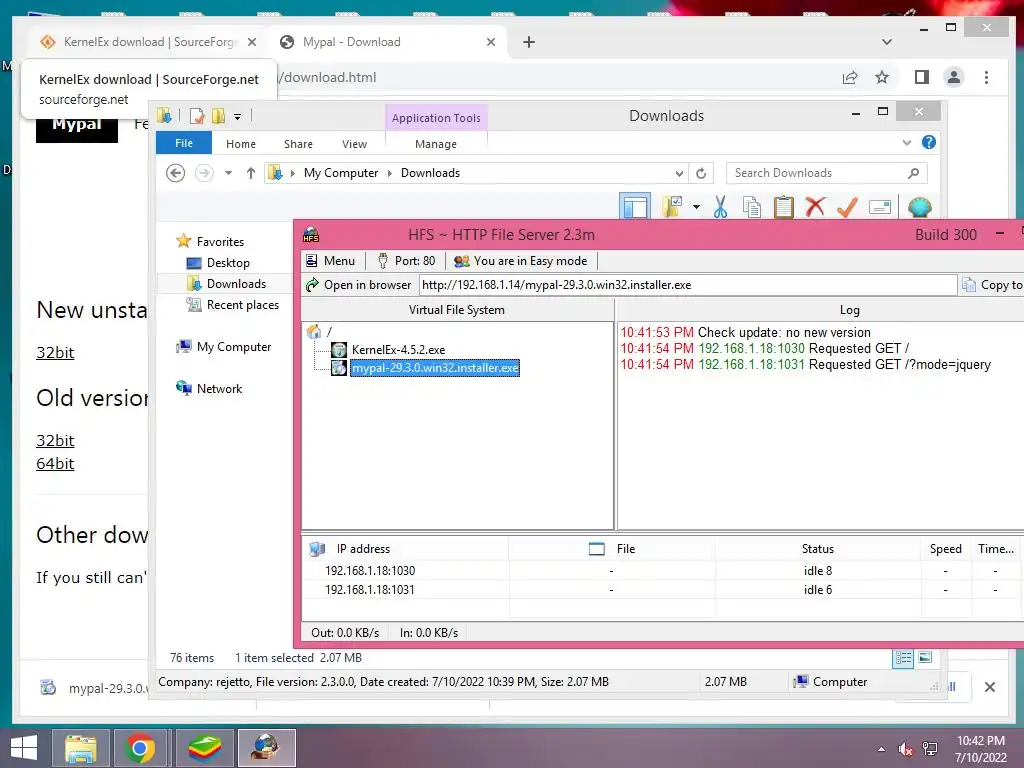Open the folder options dropdown arrow in toolbar
This screenshot has height=768, width=1024.
click(696, 207)
